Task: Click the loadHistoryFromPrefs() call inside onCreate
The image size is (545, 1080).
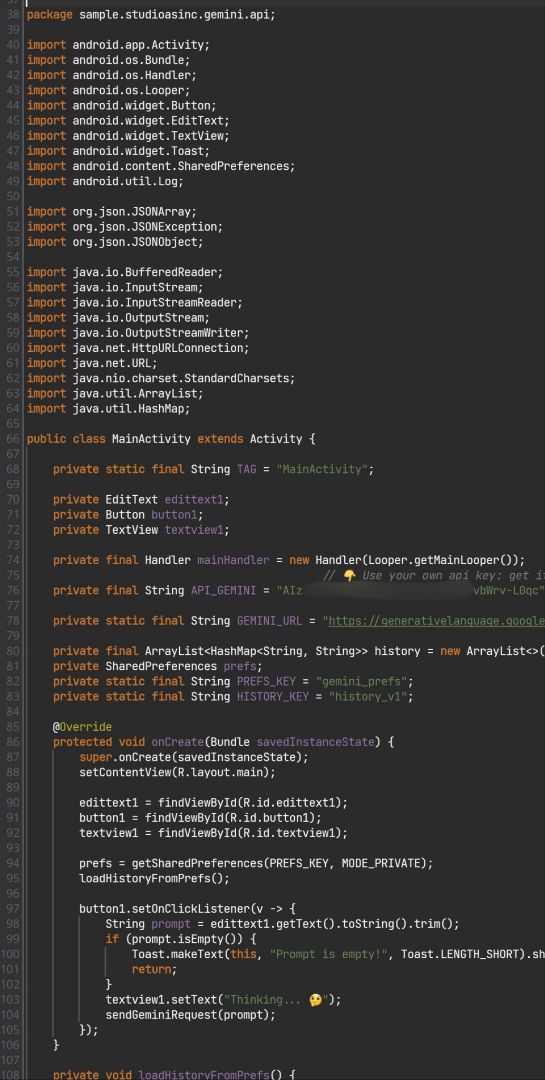Action: [x=154, y=878]
